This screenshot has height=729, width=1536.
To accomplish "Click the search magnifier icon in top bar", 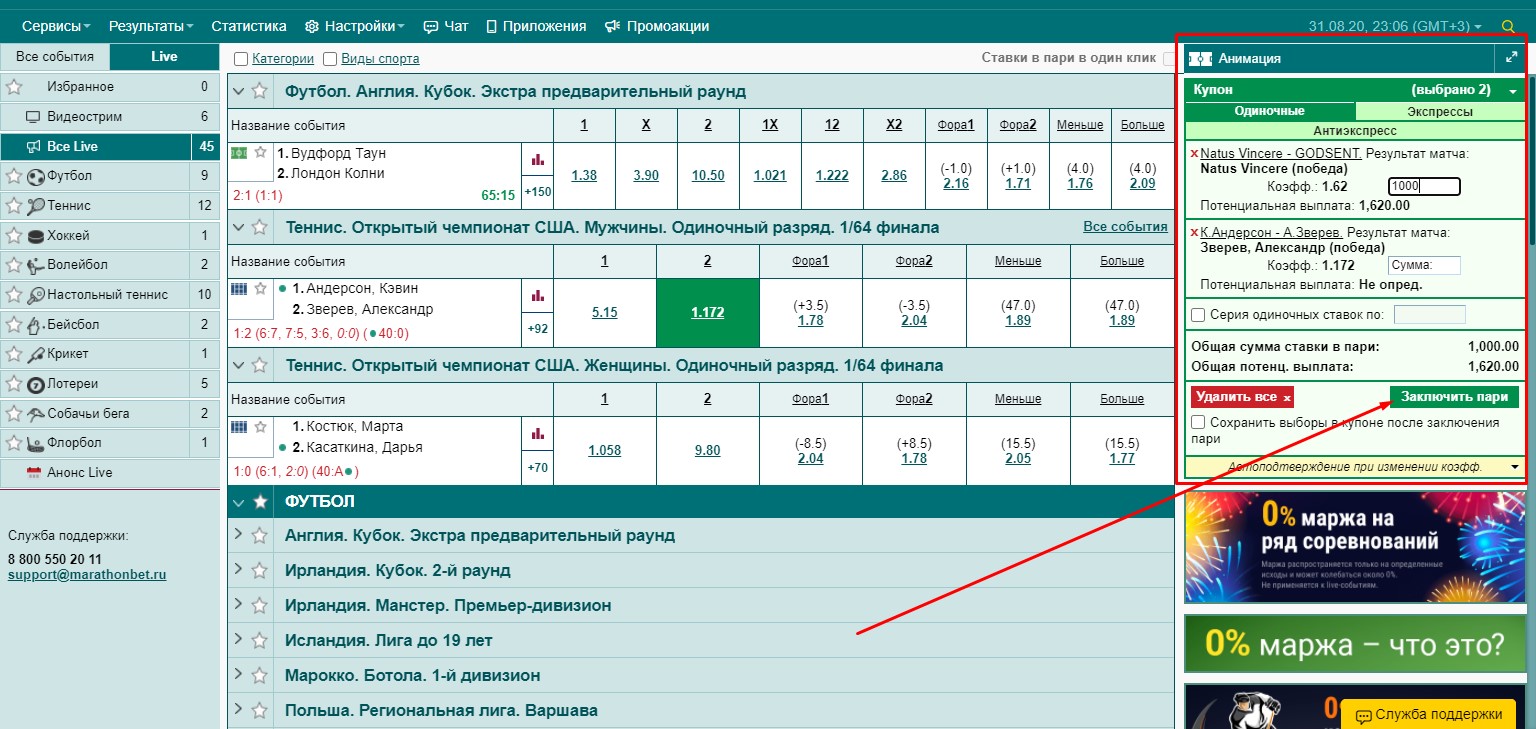I will click(1508, 26).
